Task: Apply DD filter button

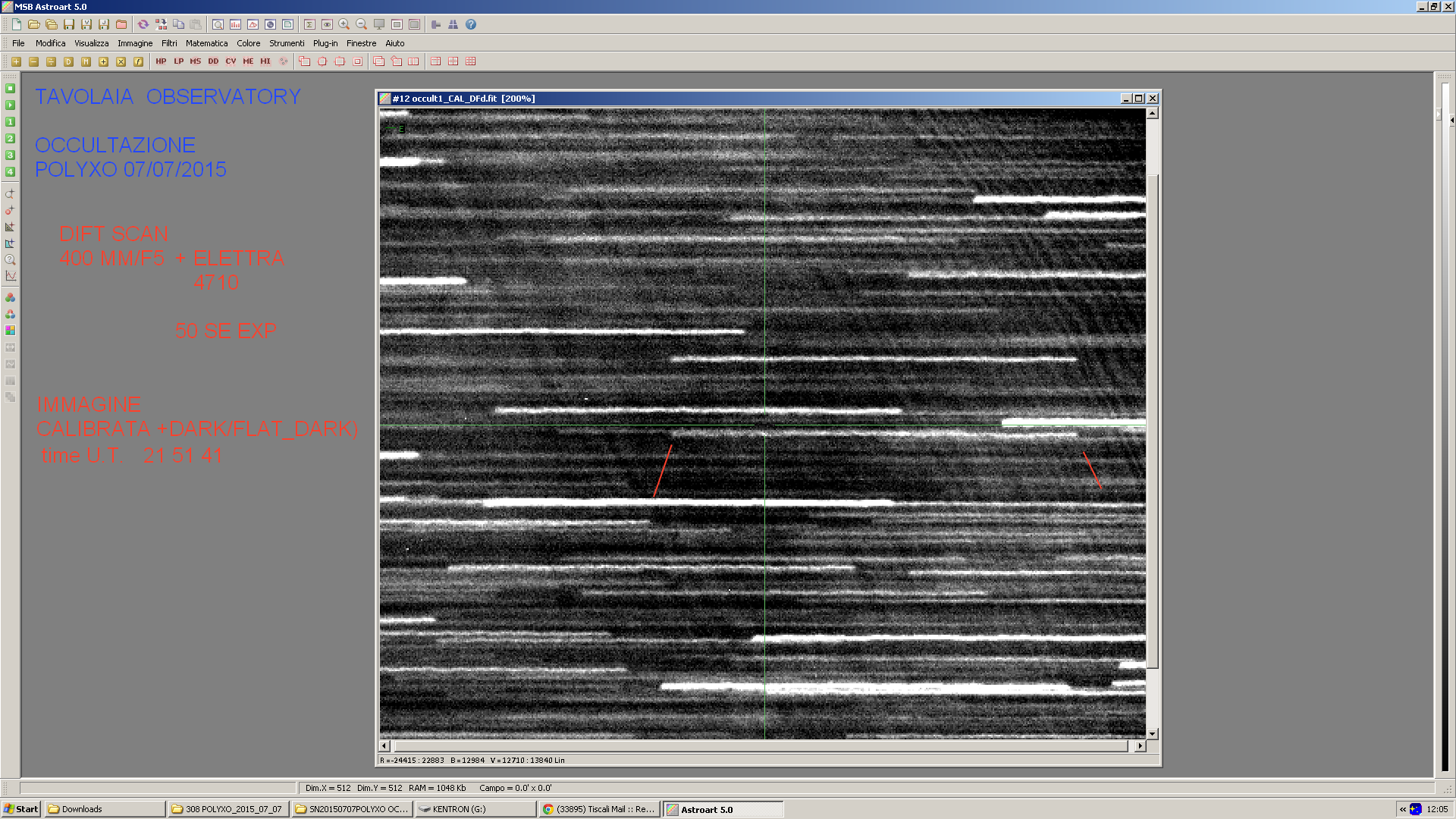Action: coord(213,61)
